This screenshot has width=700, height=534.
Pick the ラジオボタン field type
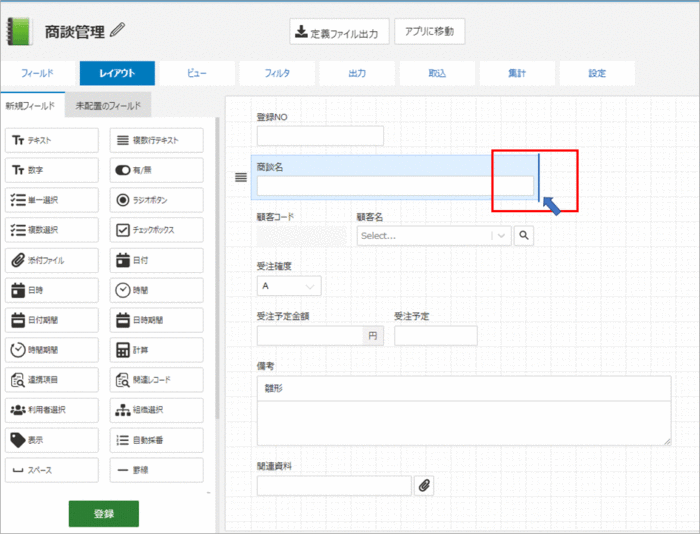[157, 200]
